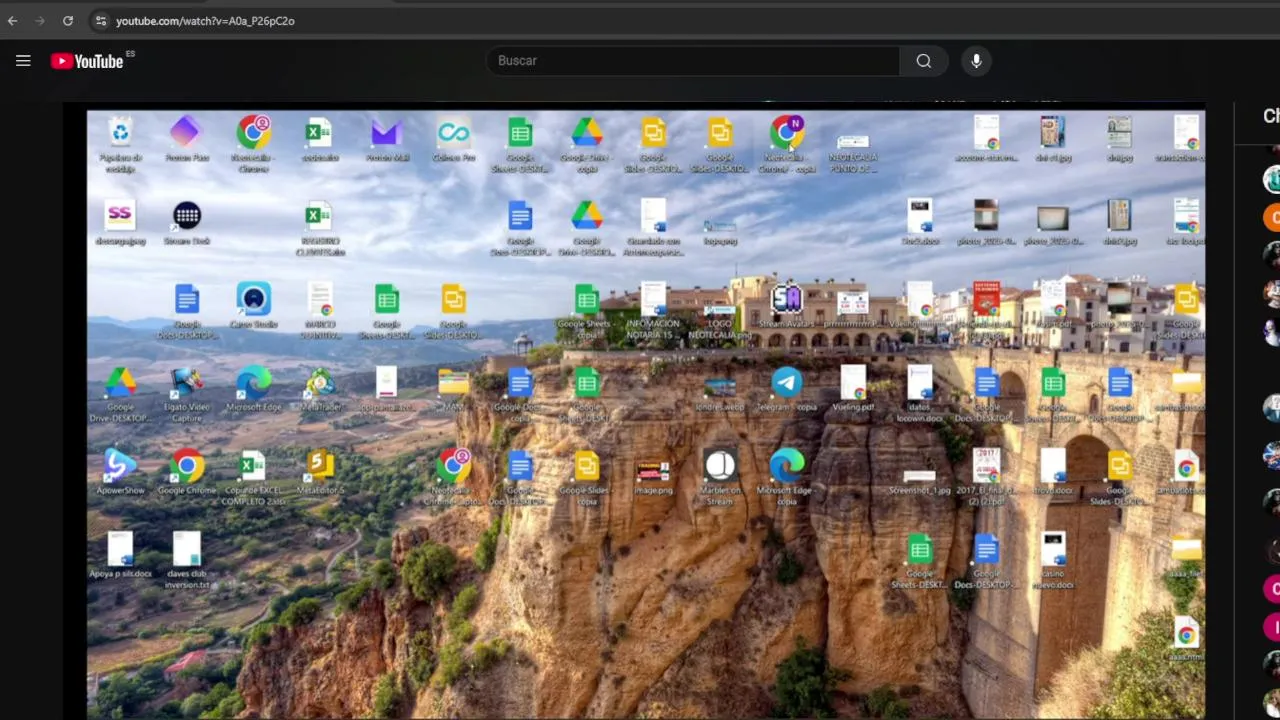This screenshot has width=1280, height=720.
Task: Open the Doc2.docx document
Action: (919, 223)
